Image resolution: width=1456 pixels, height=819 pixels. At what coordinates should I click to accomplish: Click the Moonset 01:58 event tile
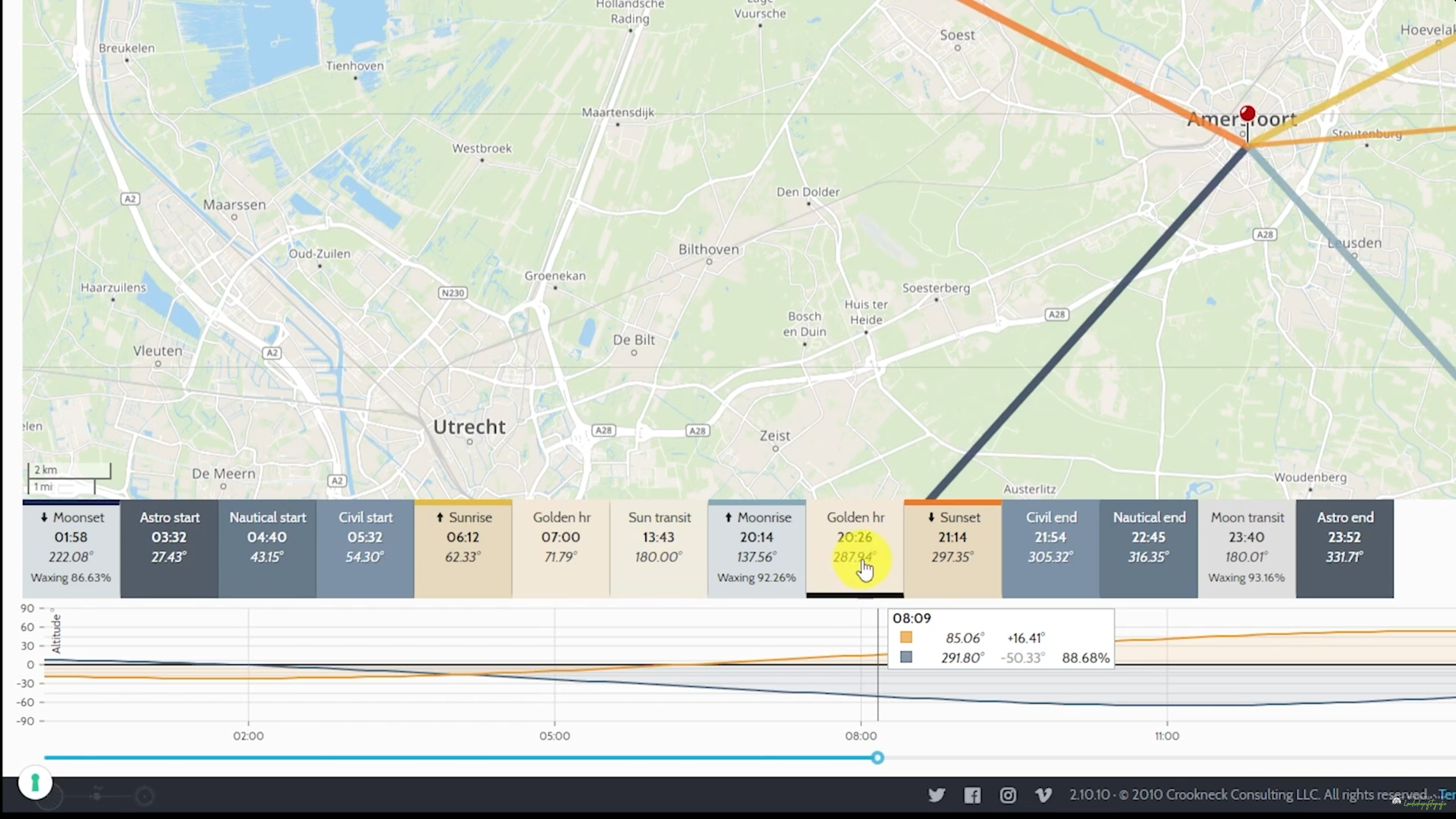coord(71,548)
